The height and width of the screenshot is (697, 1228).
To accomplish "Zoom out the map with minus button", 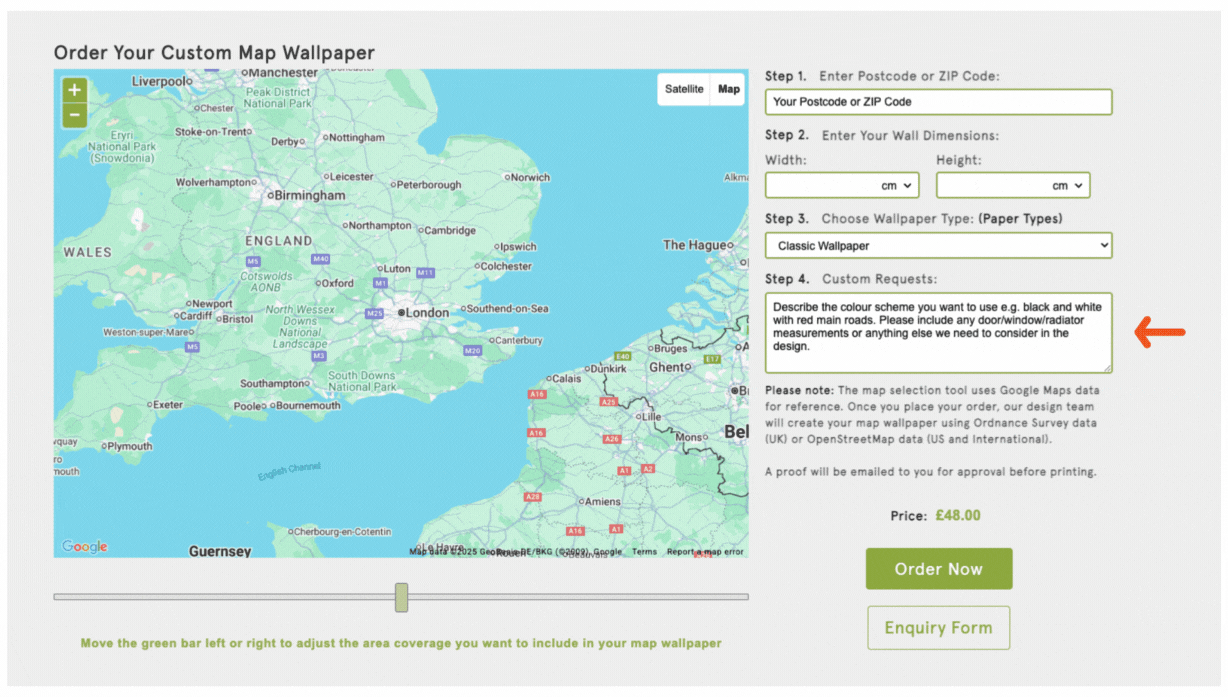I will coord(75,116).
